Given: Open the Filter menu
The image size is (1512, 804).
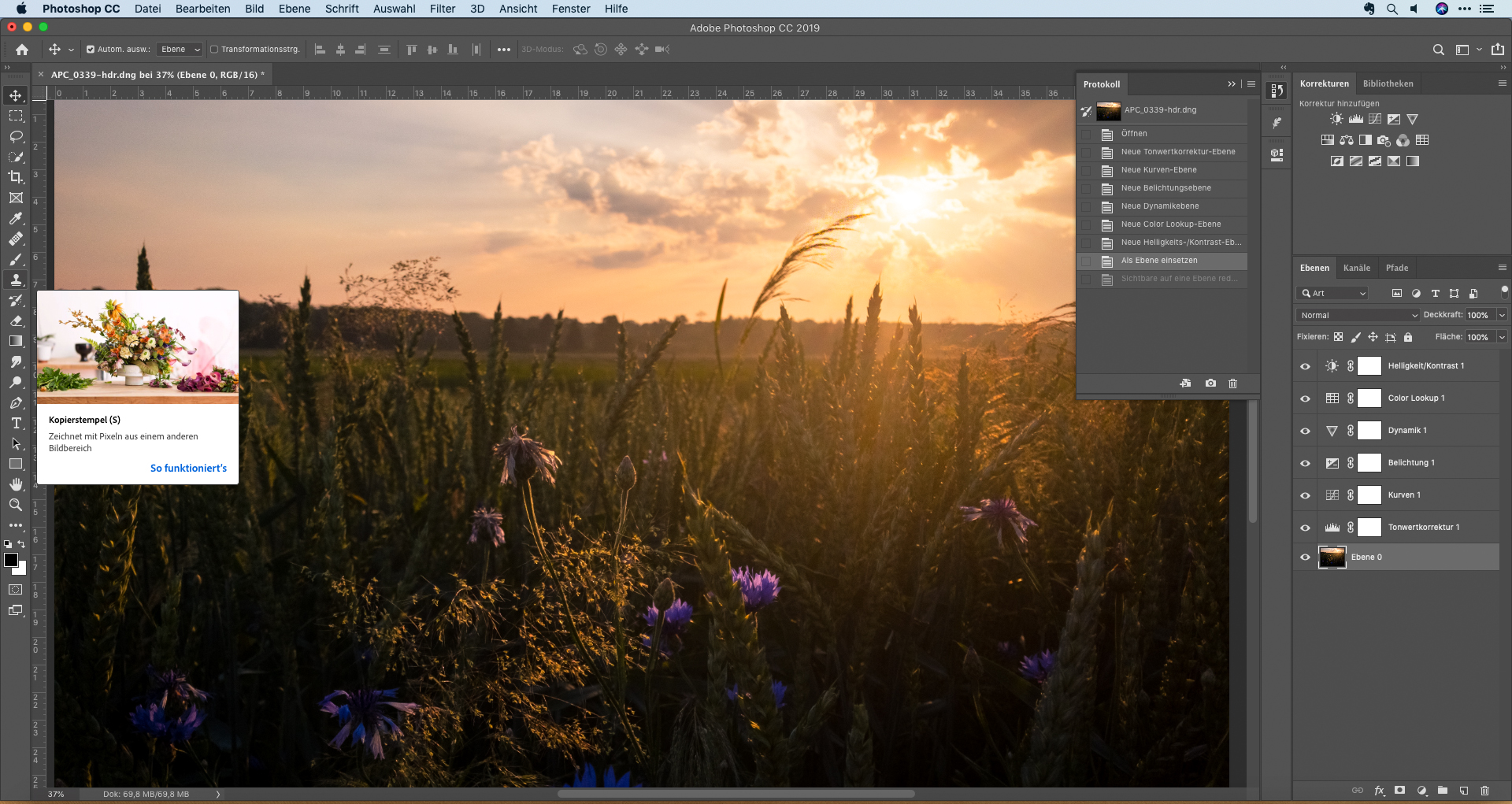Looking at the screenshot, I should 443,9.
